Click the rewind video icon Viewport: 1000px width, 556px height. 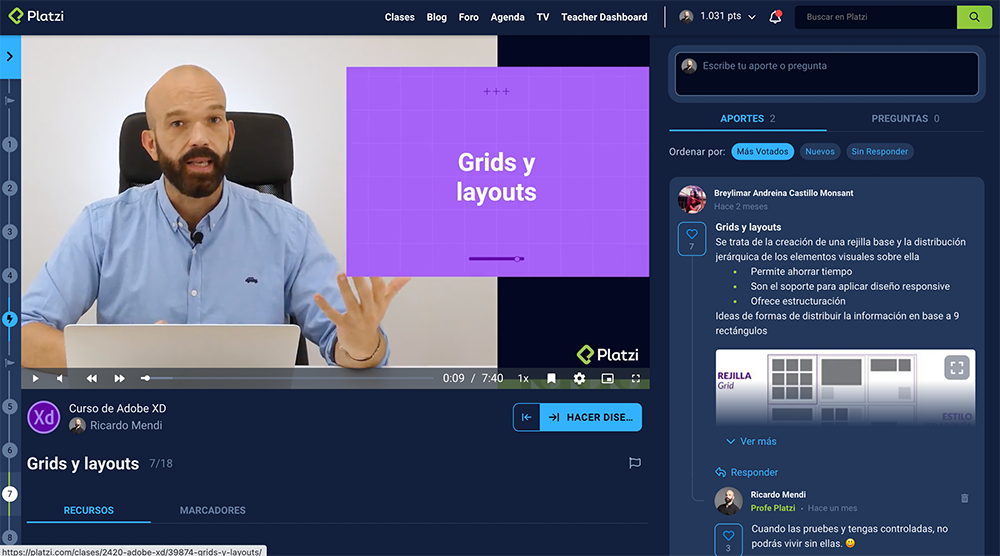(92, 378)
